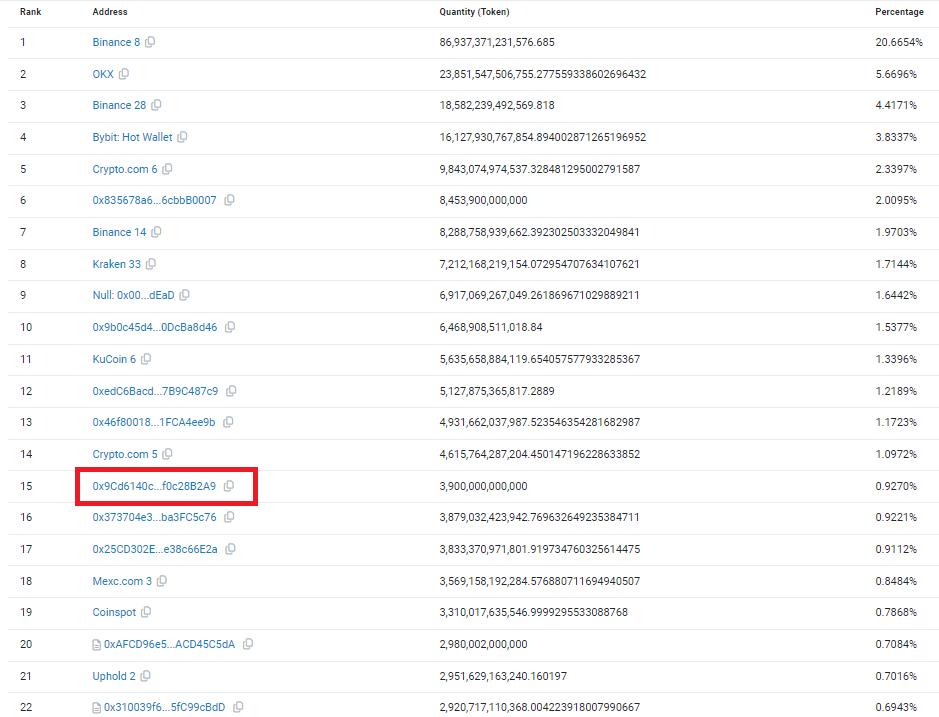Open address 0x835678a6...6cbbB0007

(x=155, y=200)
